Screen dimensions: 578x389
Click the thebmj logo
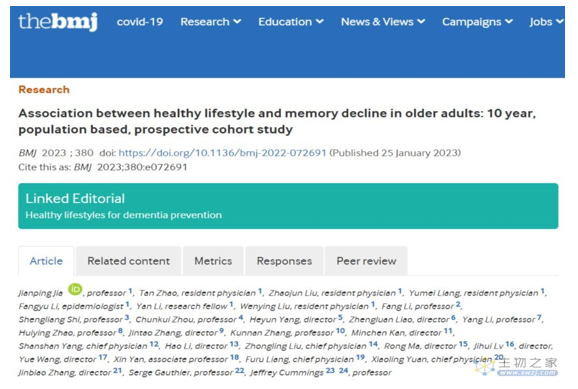[x=58, y=21]
